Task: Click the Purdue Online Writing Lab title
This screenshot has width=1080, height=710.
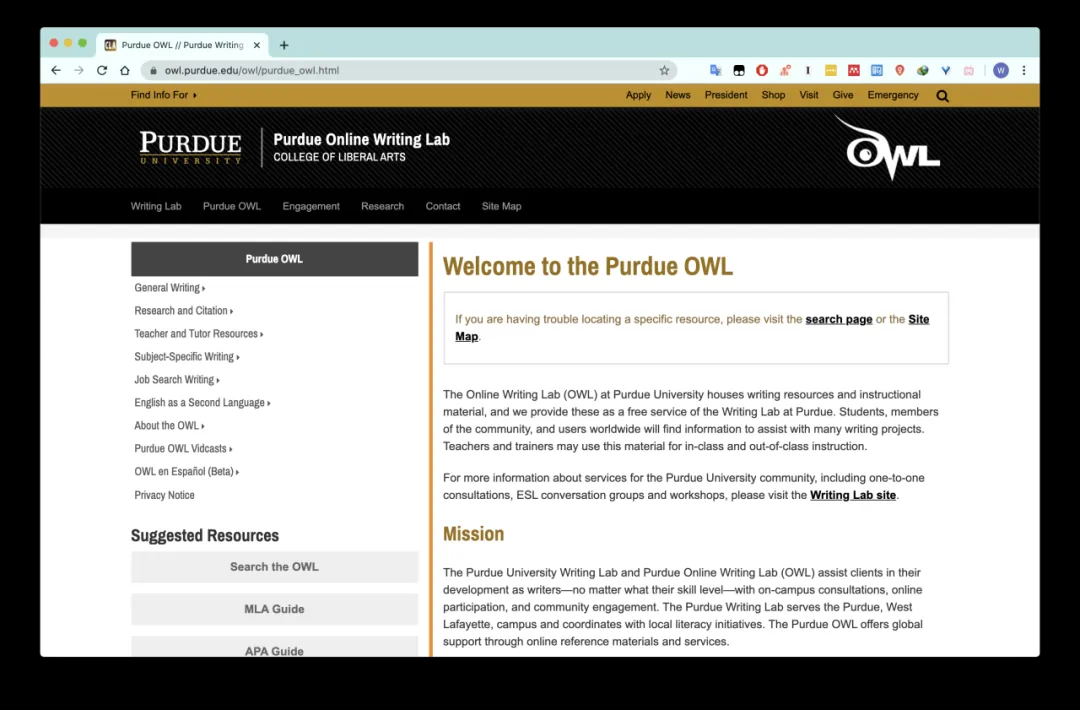Action: click(x=362, y=139)
